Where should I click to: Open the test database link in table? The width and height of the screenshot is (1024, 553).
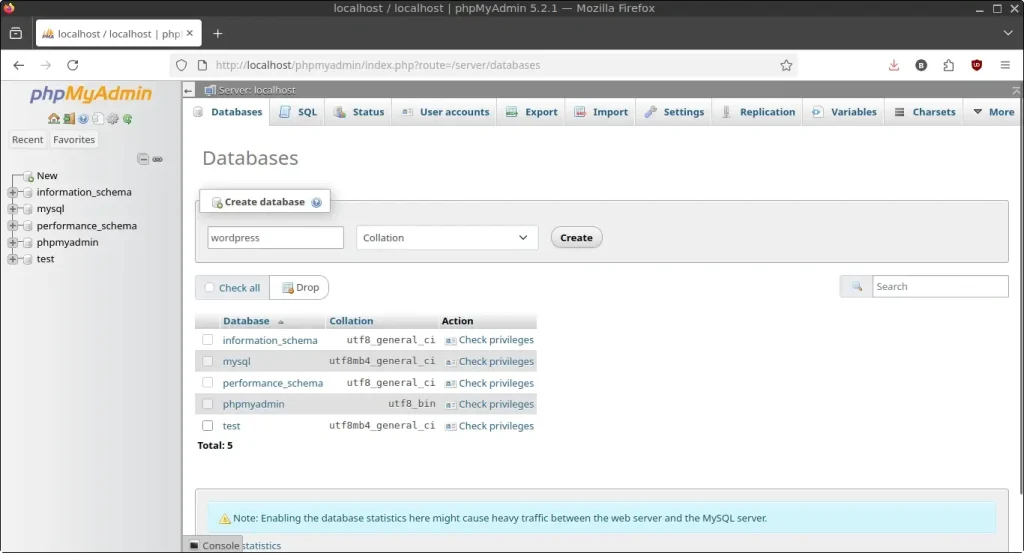click(x=231, y=426)
